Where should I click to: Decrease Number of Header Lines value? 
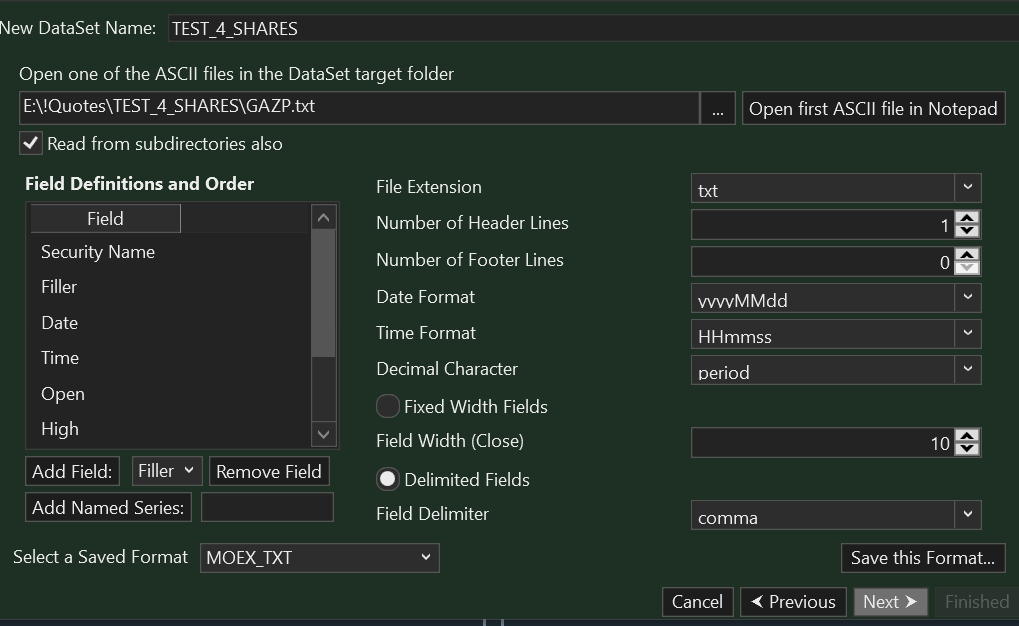click(967, 231)
